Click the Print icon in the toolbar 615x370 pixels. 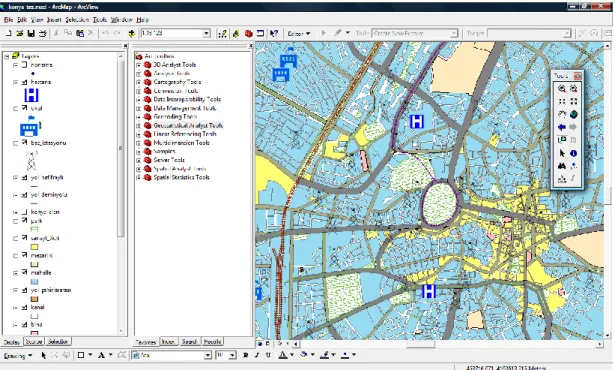42,34
